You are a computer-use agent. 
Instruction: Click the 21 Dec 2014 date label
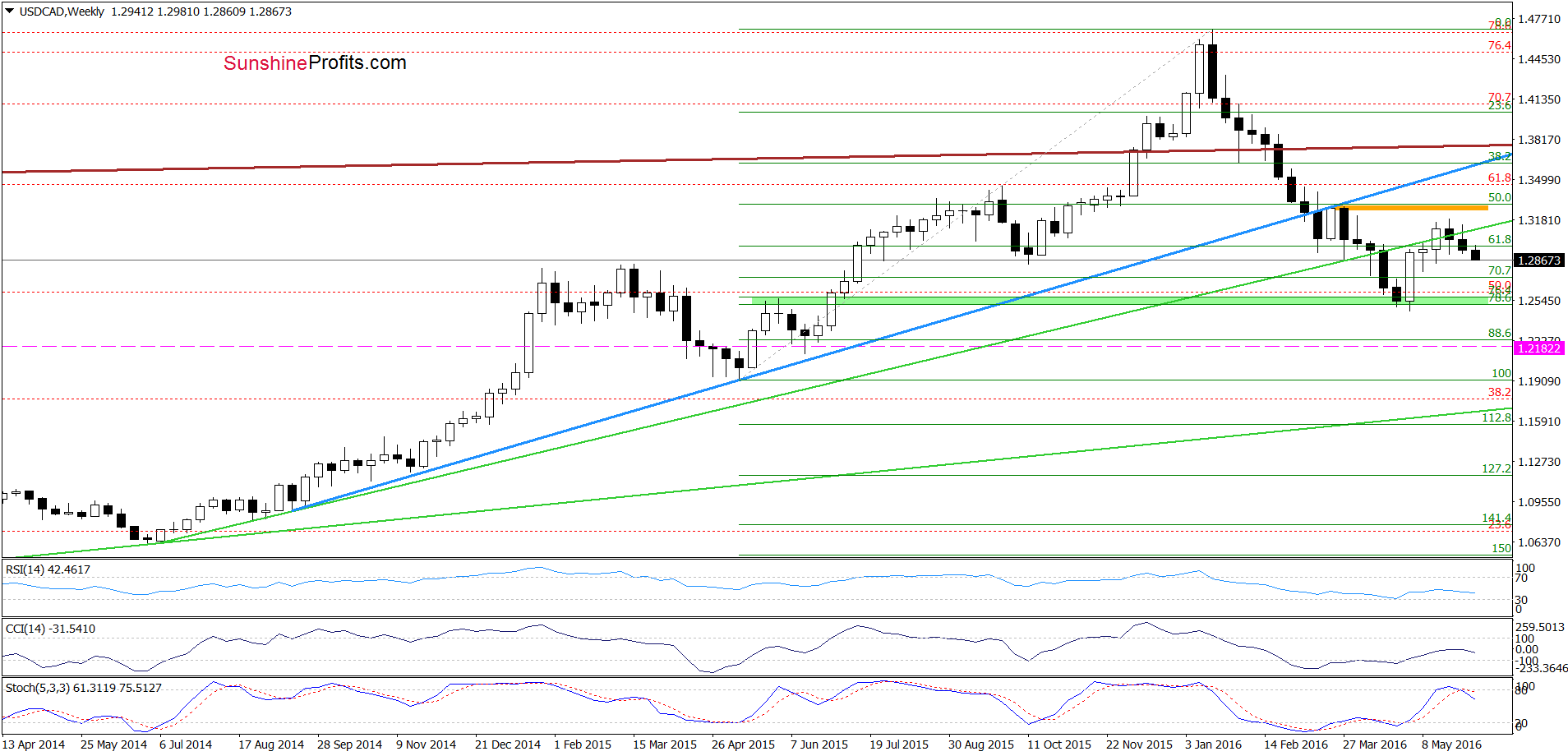click(508, 744)
